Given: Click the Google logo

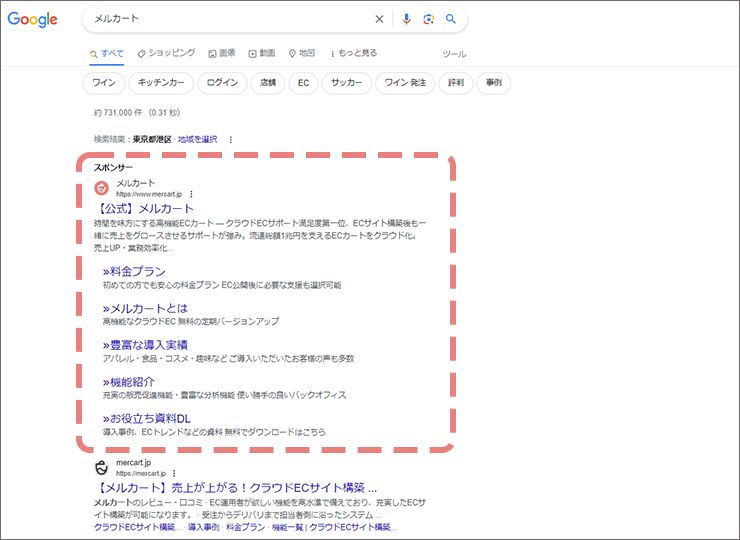Looking at the screenshot, I should (x=33, y=19).
